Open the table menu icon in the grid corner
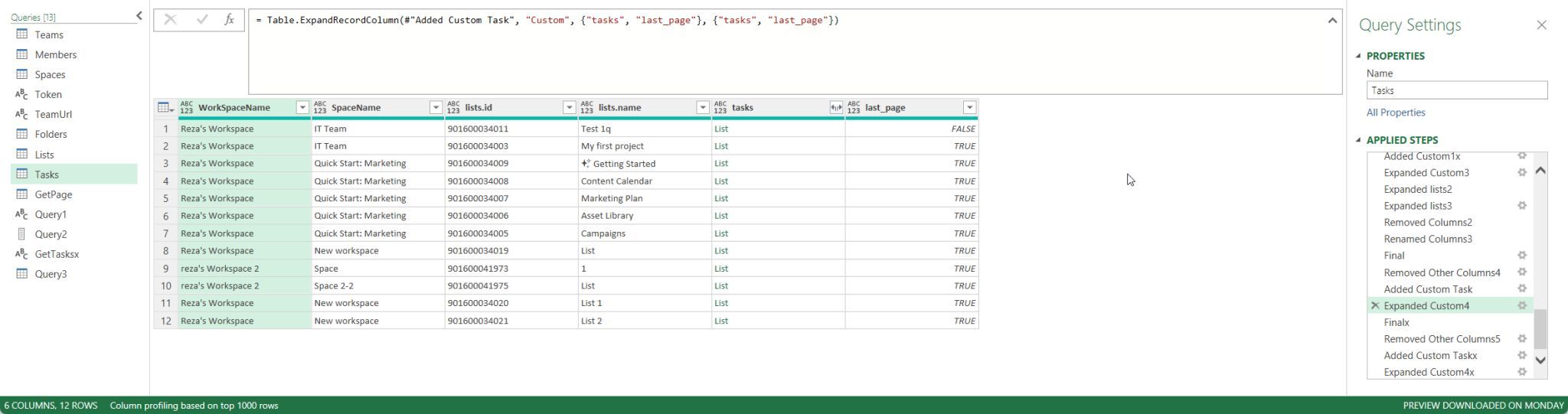1568x414 pixels. [x=165, y=108]
